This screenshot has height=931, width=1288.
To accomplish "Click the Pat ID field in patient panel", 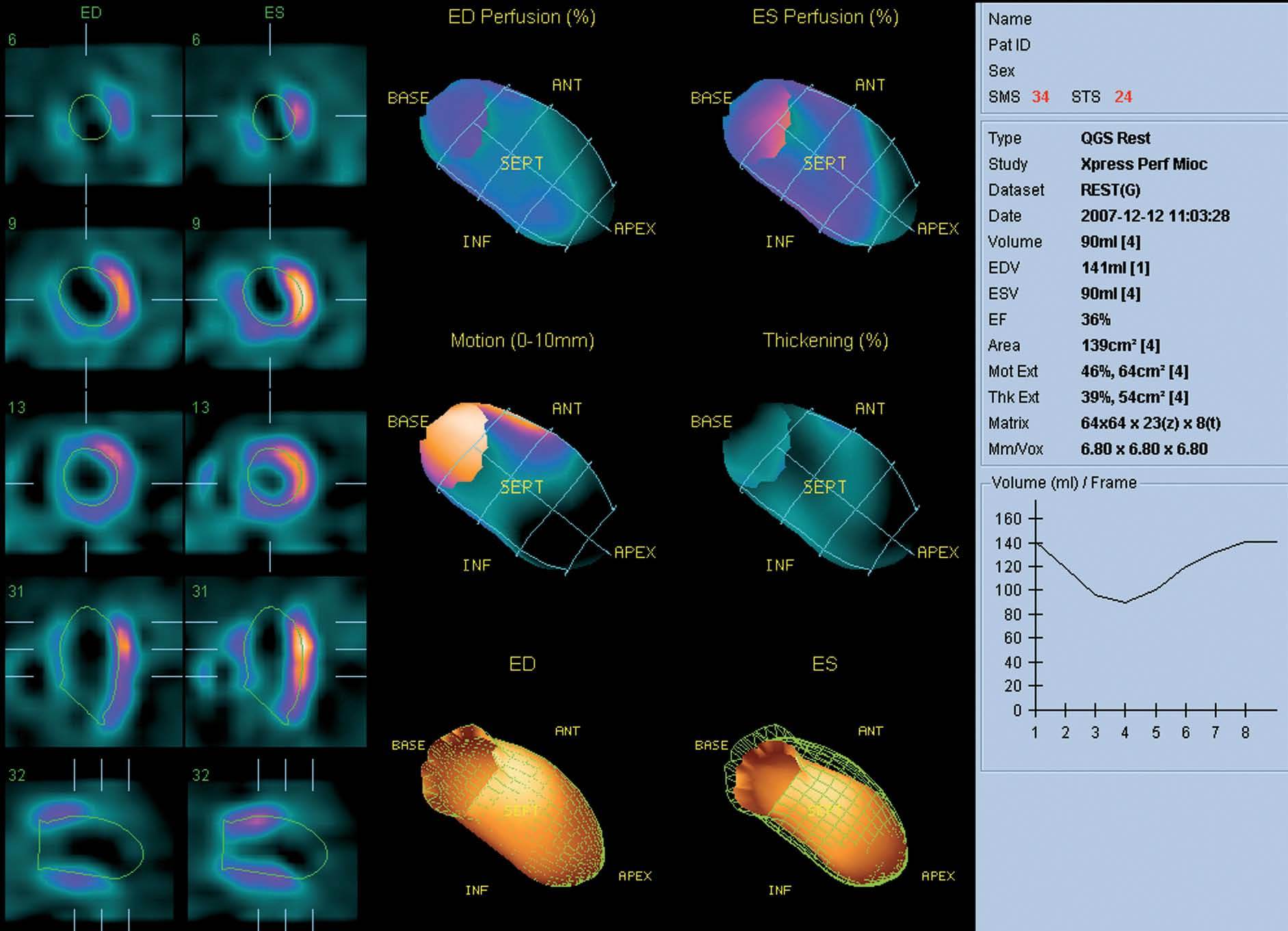I will pos(1009,45).
